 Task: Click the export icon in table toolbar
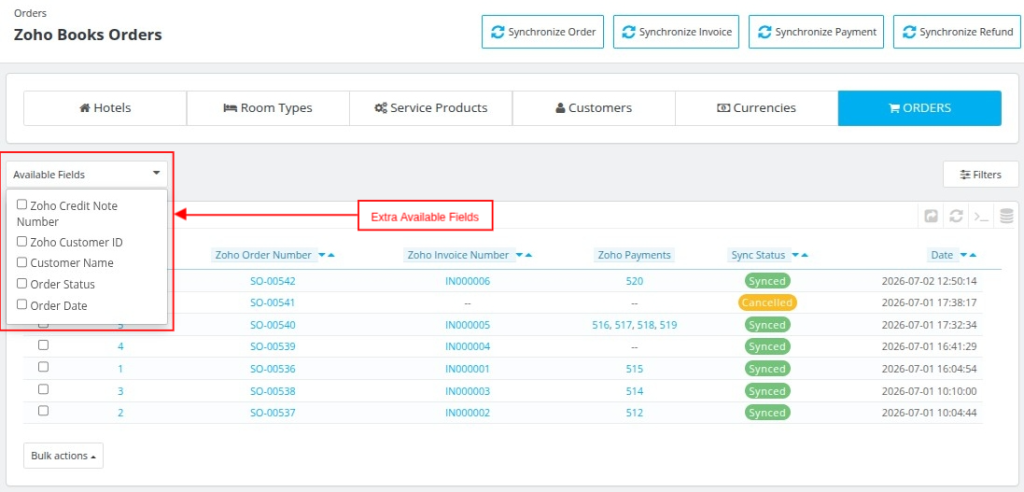click(932, 216)
